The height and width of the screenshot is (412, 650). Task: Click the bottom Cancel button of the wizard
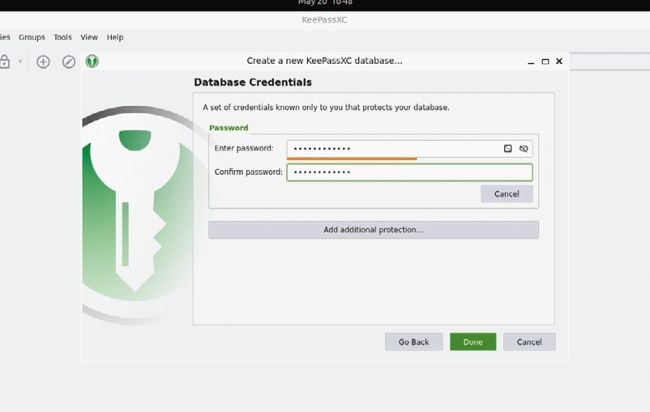tap(529, 342)
